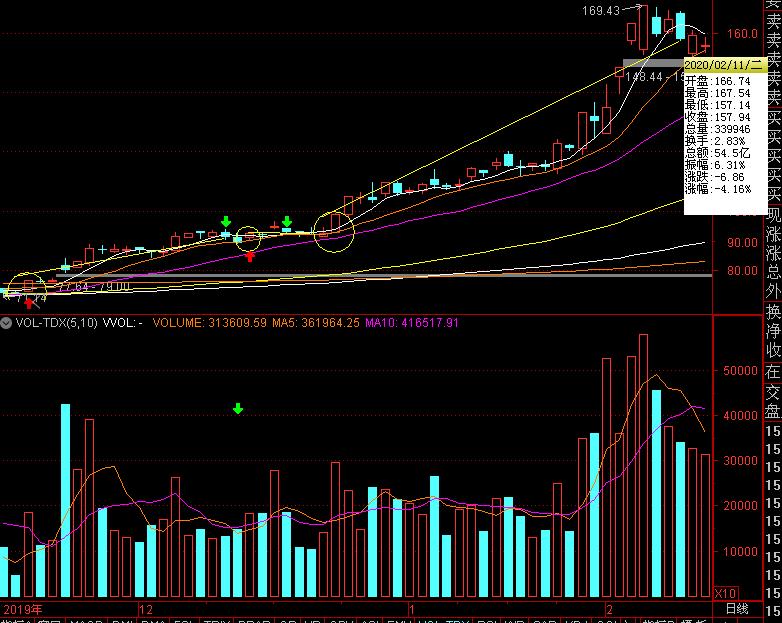Click the X10 volume scale label
This screenshot has width=782, height=623.
pyautogui.click(x=725, y=594)
